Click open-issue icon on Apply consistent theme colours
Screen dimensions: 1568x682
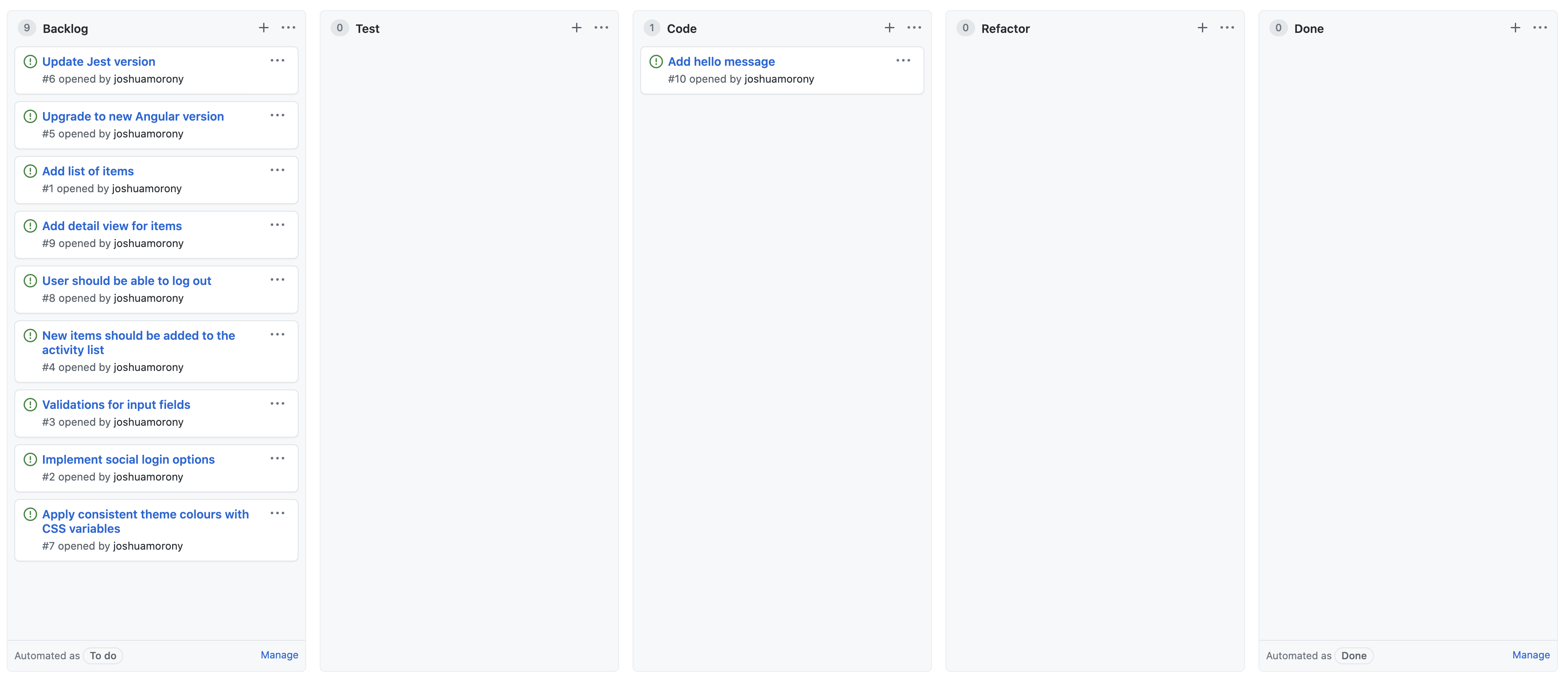click(30, 514)
